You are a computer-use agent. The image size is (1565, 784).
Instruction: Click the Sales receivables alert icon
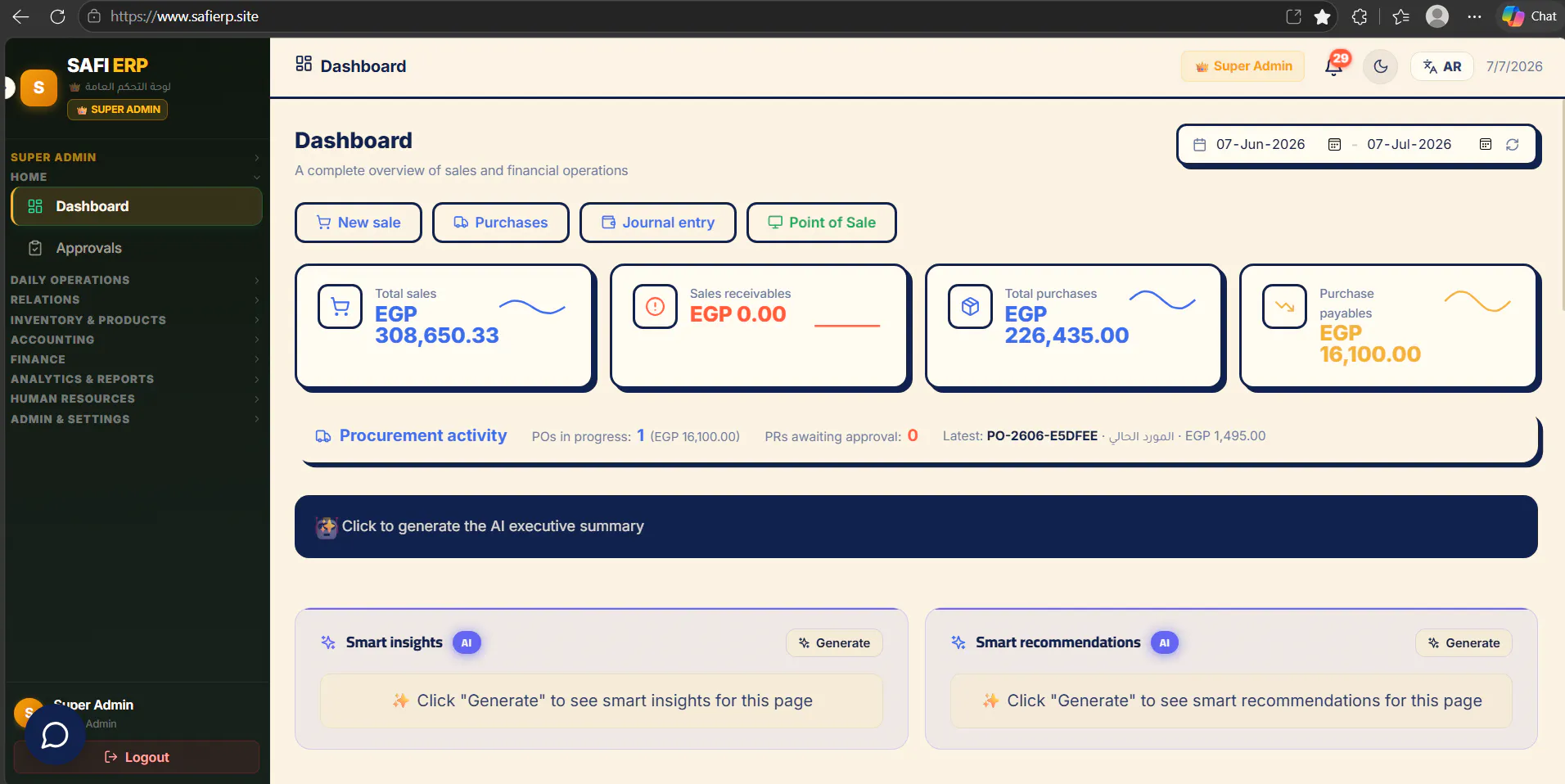pyautogui.click(x=655, y=307)
